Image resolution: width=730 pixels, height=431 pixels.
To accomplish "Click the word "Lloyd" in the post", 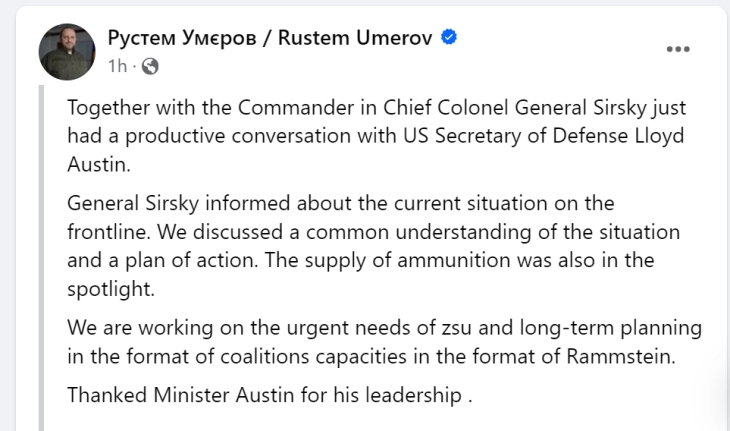I will click(x=658, y=134).
